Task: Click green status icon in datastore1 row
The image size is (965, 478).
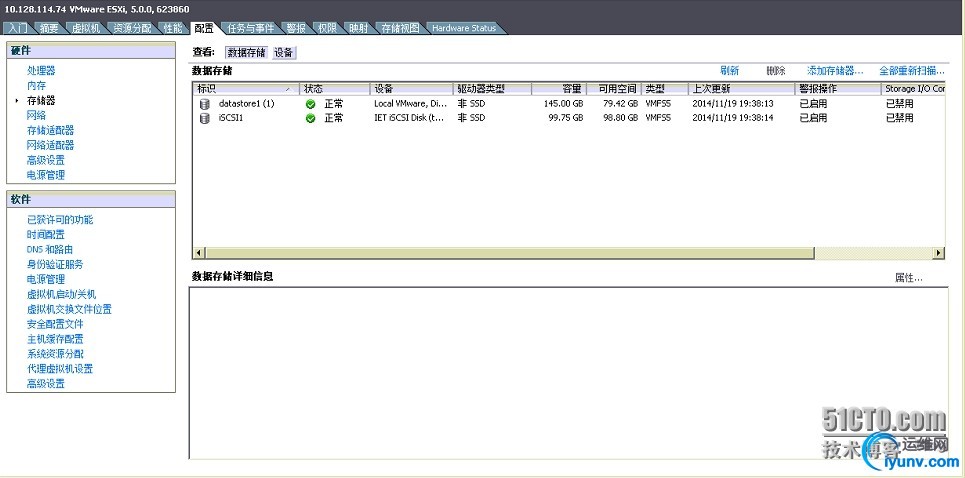Action: [x=311, y=104]
